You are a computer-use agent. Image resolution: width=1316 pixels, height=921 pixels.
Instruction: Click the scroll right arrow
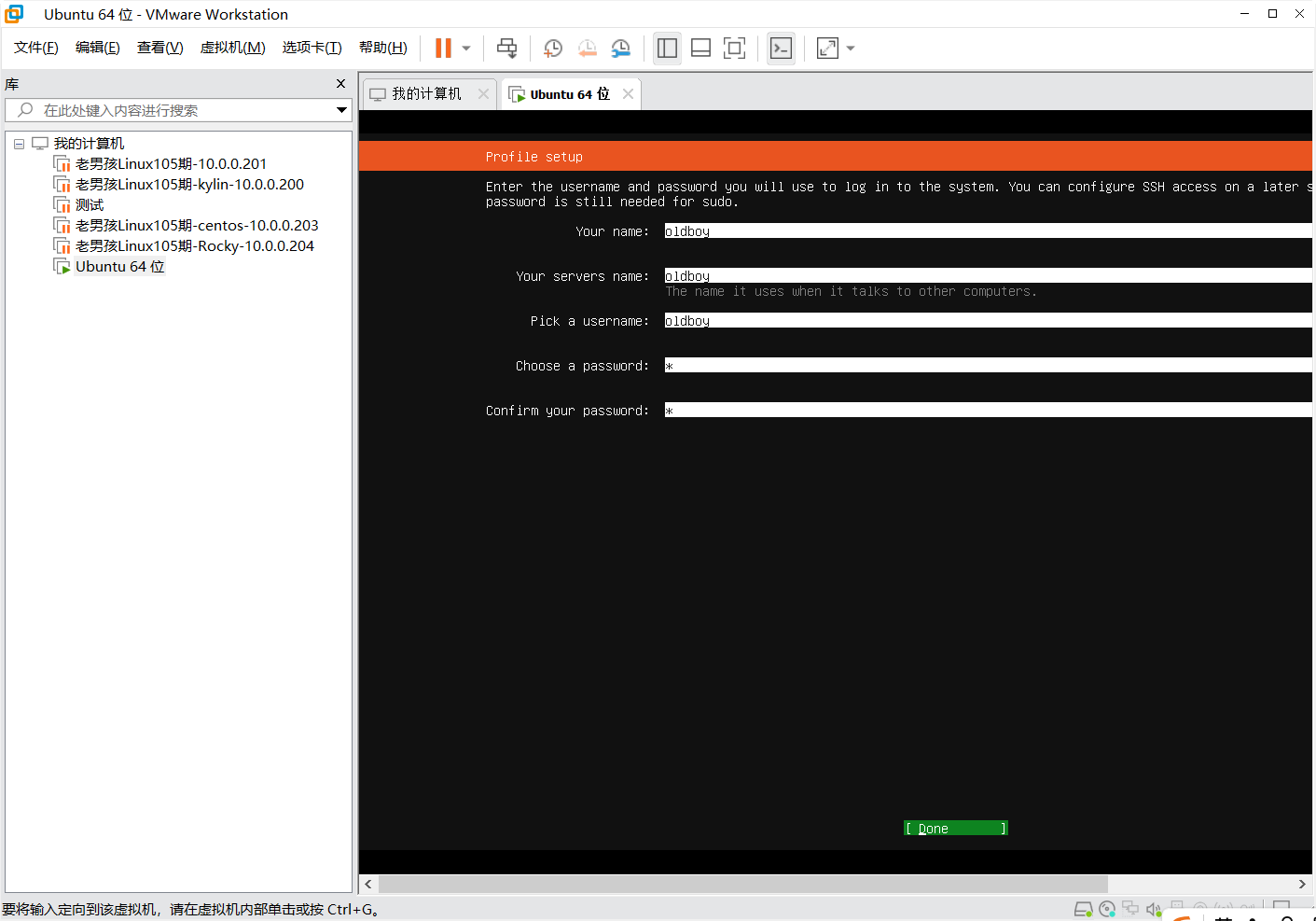(1303, 884)
